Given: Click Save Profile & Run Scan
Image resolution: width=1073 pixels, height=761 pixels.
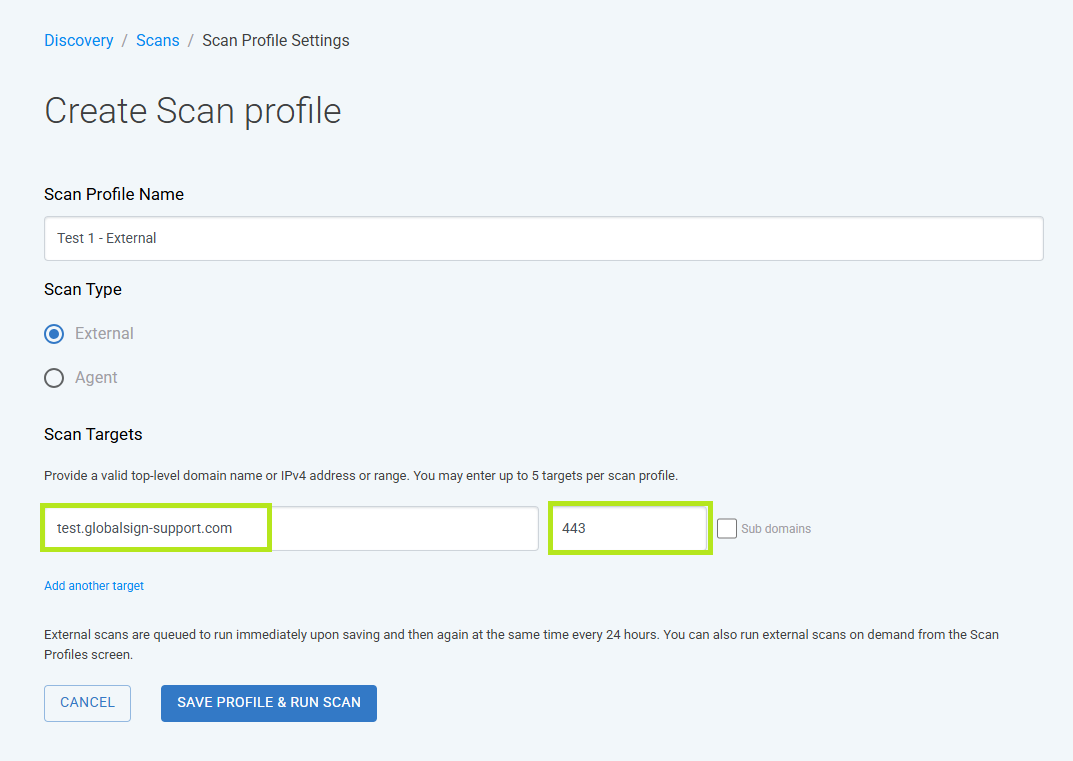Looking at the screenshot, I should (269, 703).
